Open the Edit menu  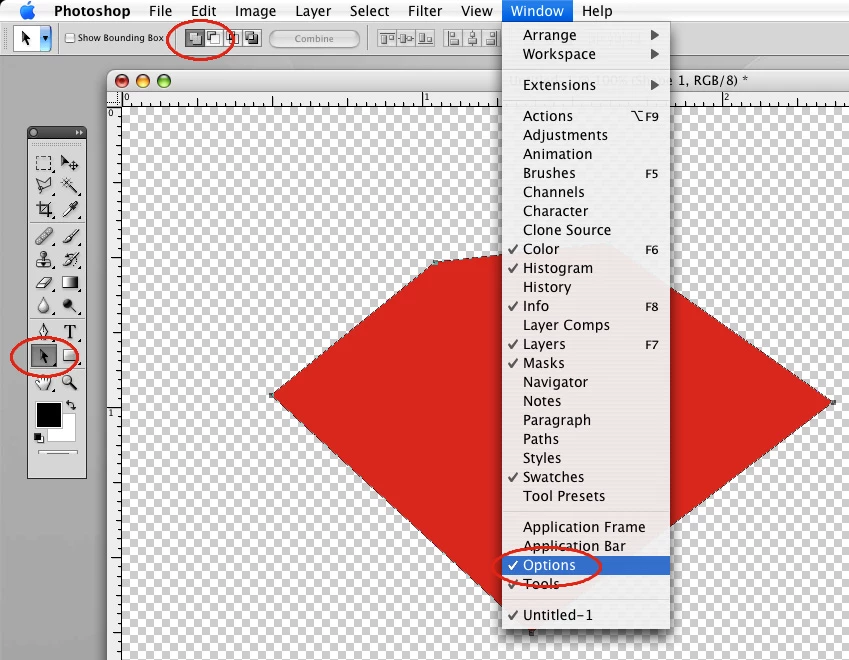click(204, 11)
